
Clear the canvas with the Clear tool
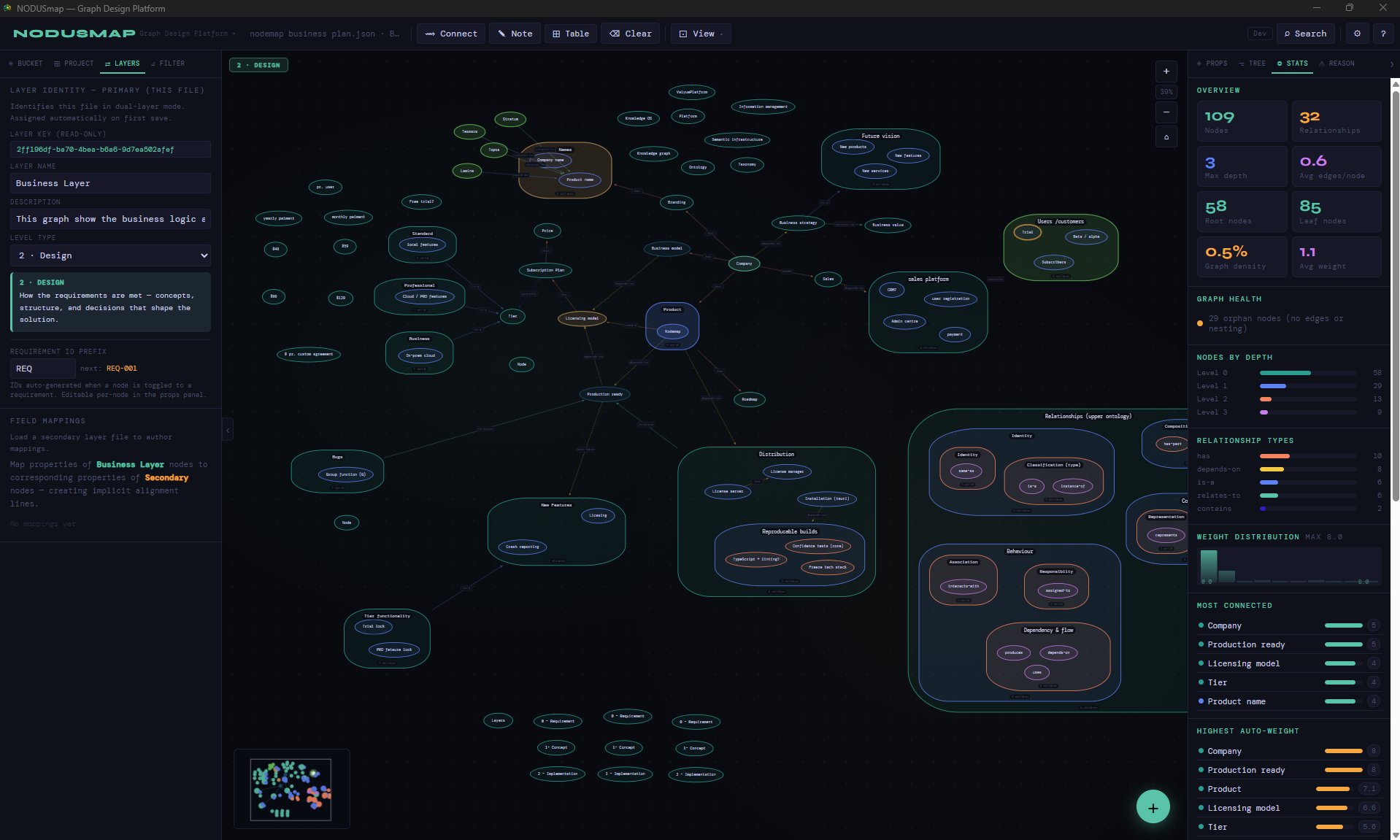(630, 34)
